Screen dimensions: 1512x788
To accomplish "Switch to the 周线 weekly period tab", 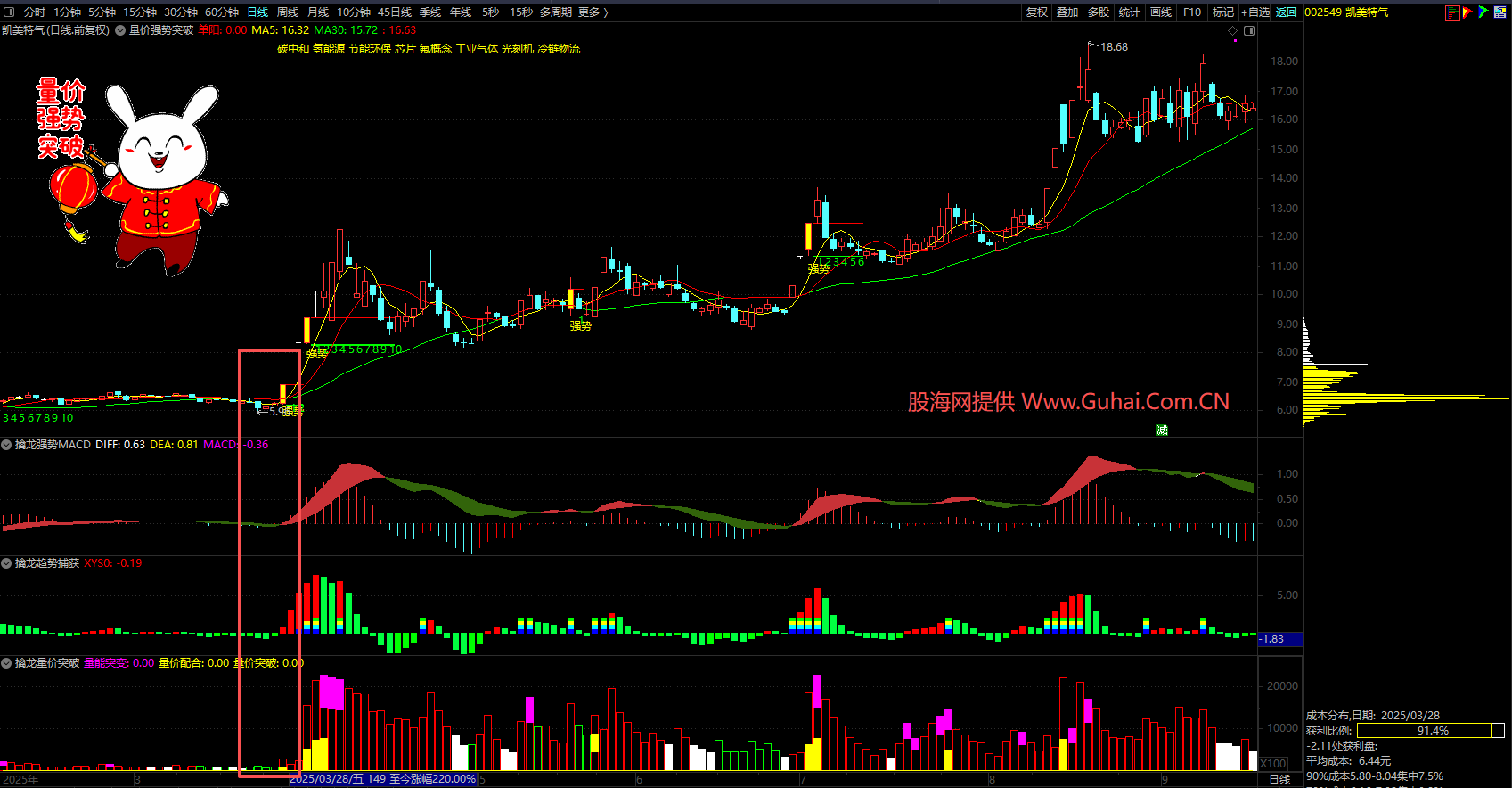I will click(288, 12).
